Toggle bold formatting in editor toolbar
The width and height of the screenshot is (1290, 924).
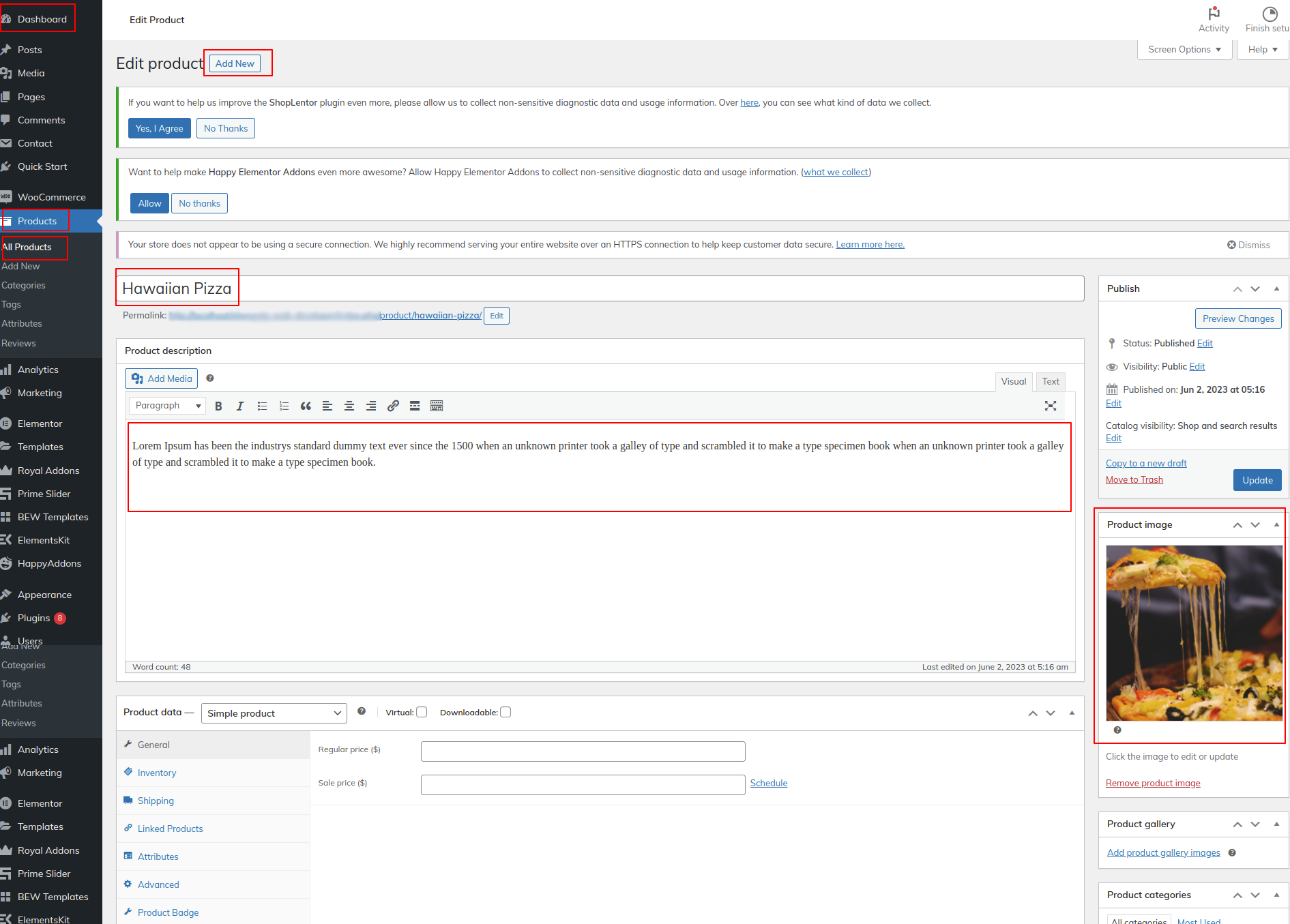[218, 406]
